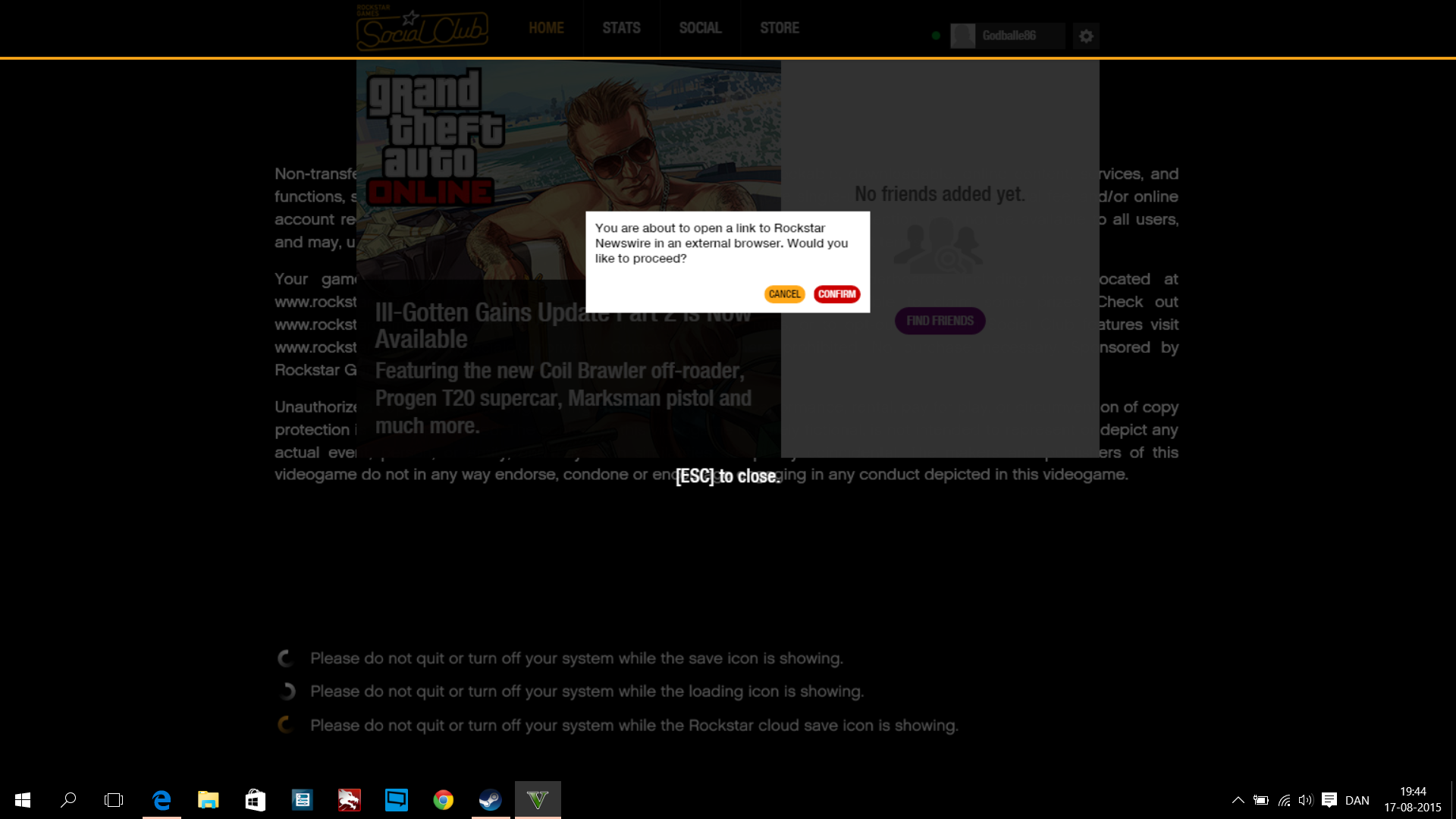Screen dimensions: 1456x819
Task: Cancel the external browser dialog
Action: (x=784, y=294)
